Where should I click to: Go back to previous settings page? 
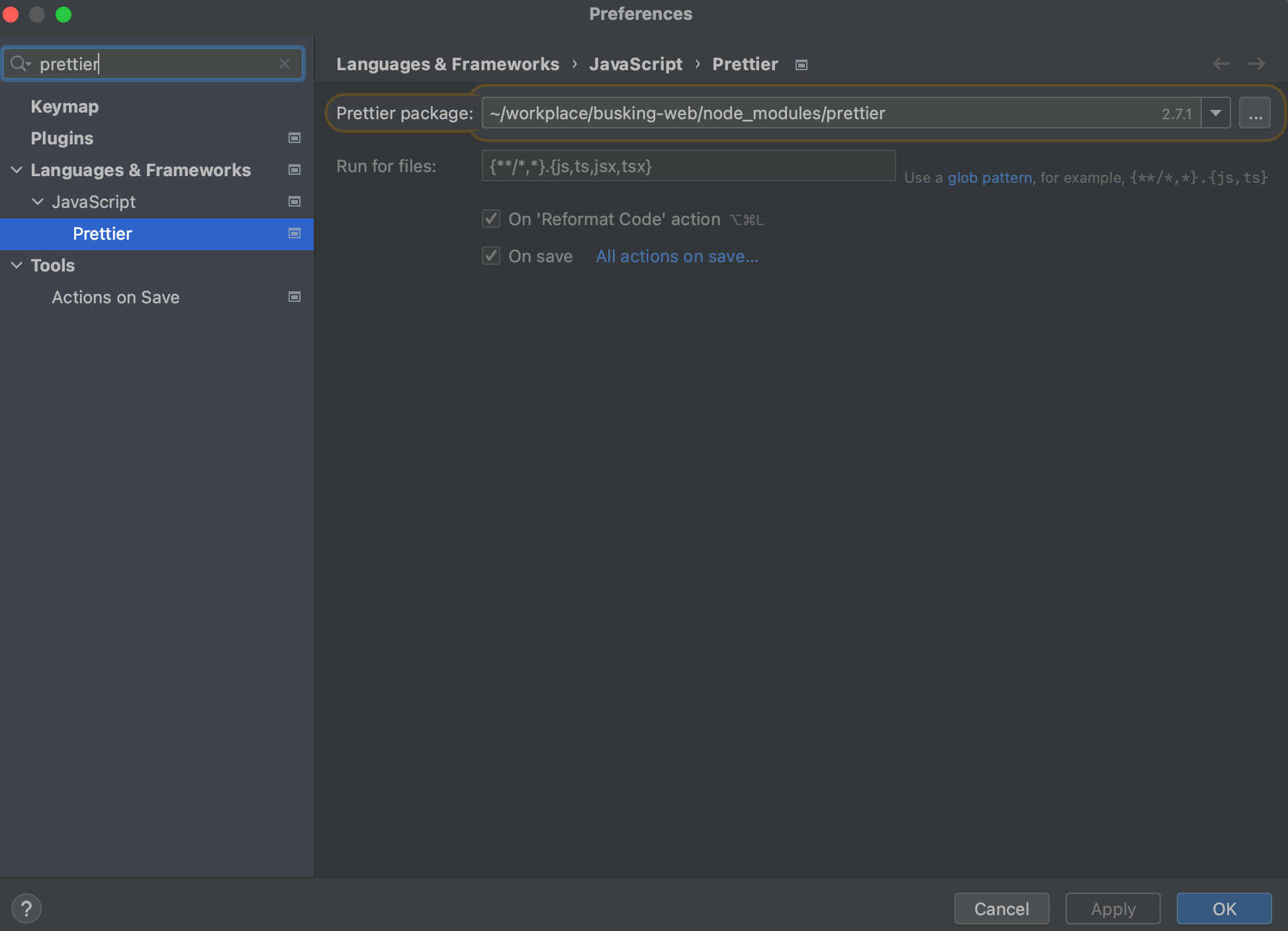[1221, 64]
